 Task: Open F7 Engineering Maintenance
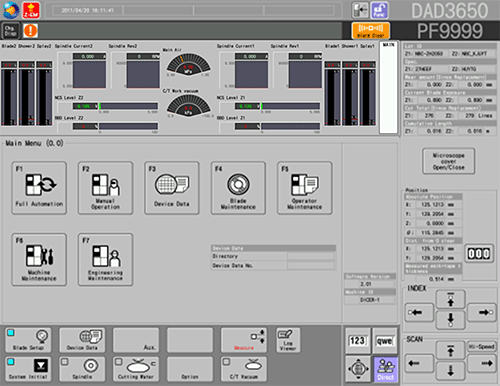pos(105,260)
